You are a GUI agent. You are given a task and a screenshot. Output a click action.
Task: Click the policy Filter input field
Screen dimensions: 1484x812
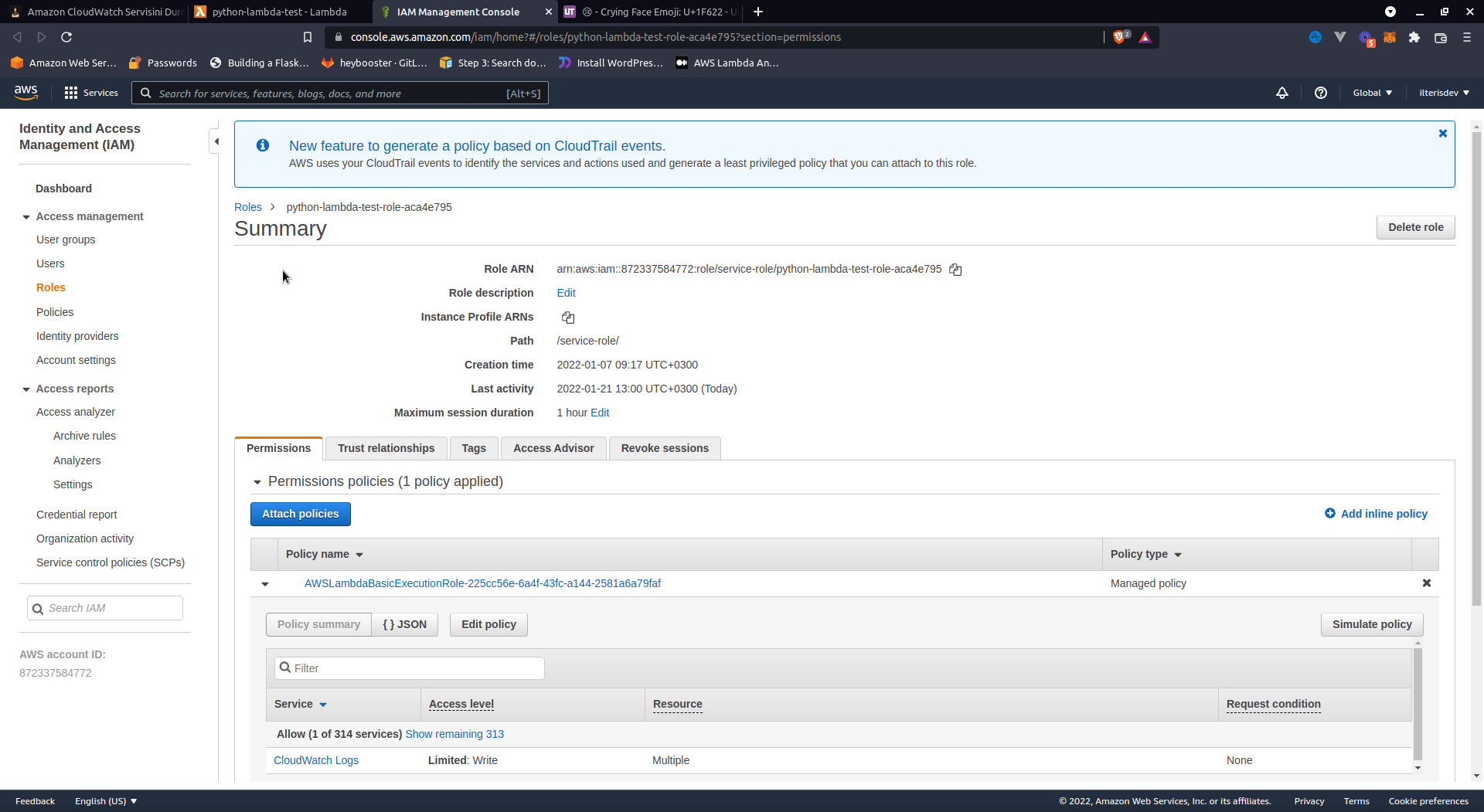pyautogui.click(x=410, y=668)
